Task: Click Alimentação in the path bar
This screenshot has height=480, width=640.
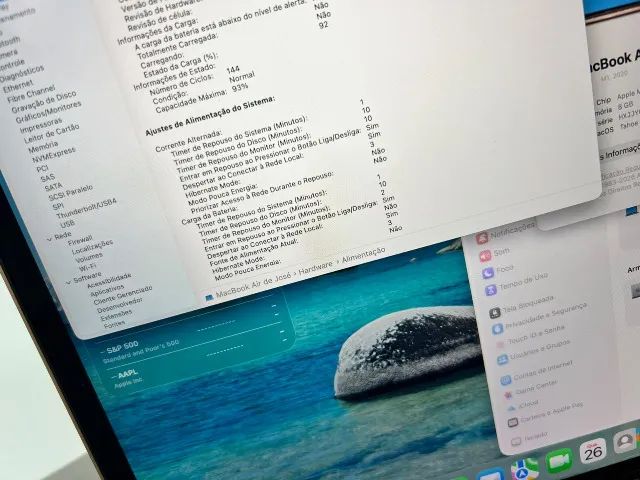Action: click(x=364, y=254)
